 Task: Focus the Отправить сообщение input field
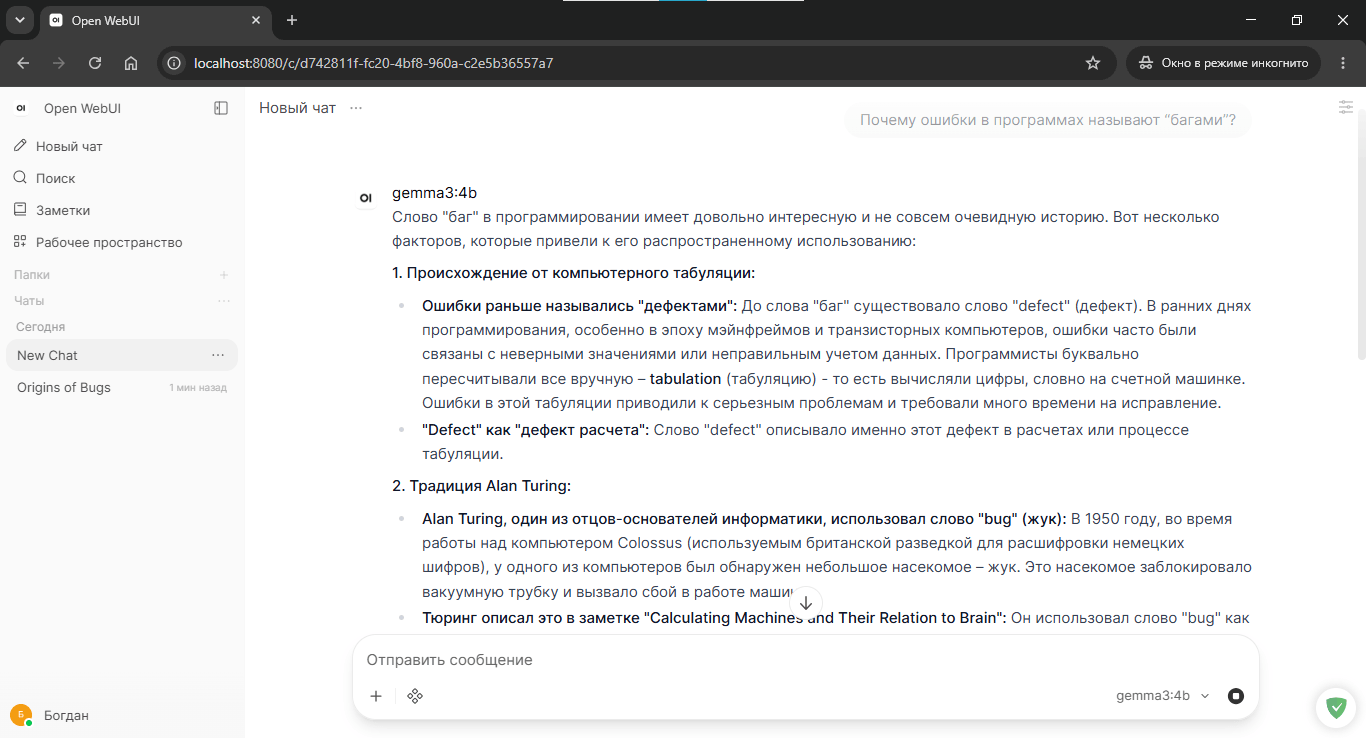(805, 660)
